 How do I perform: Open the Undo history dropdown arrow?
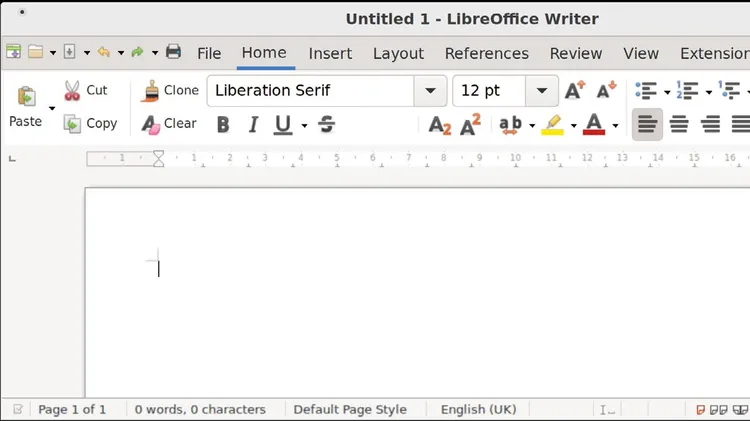click(121, 53)
